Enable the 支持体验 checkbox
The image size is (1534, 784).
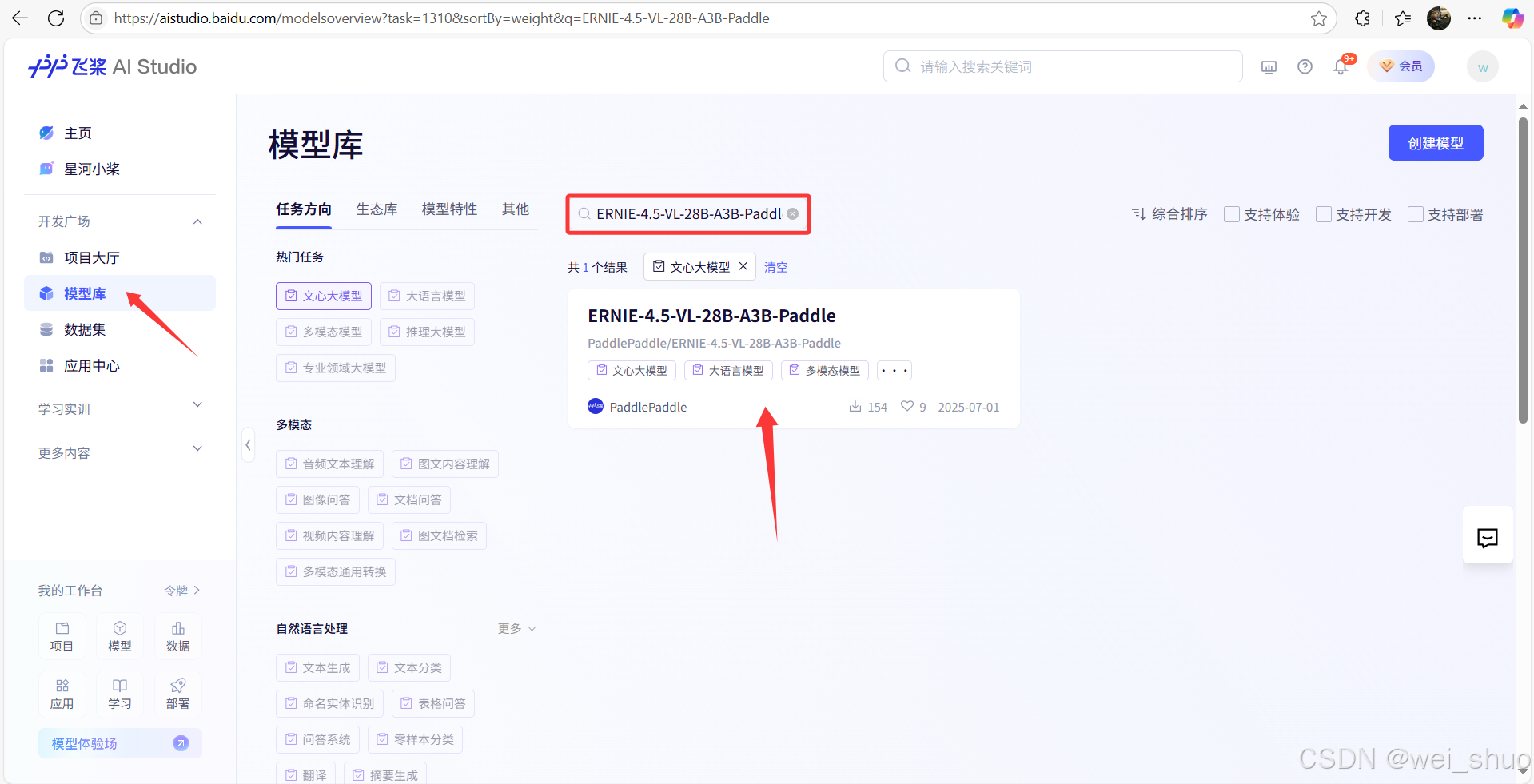click(x=1232, y=214)
